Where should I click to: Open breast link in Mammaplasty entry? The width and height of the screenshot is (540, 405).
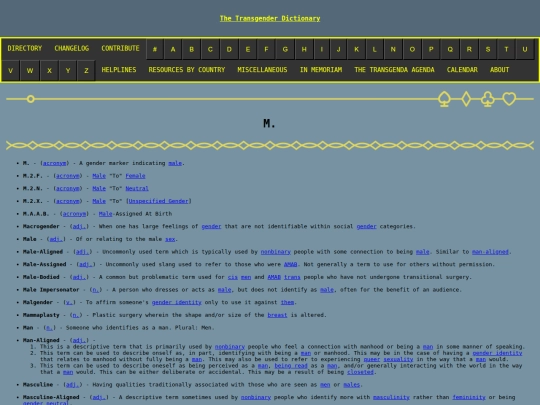[277, 315]
